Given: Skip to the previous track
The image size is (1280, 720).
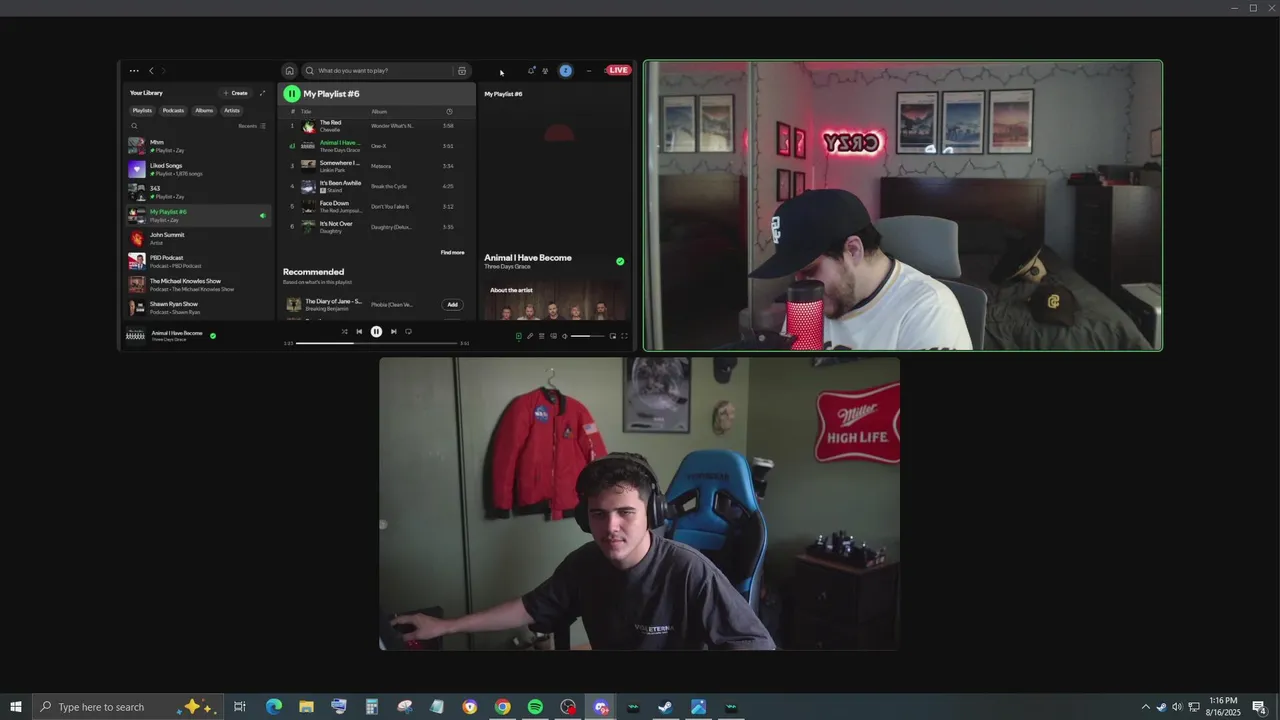Looking at the screenshot, I should click(359, 332).
